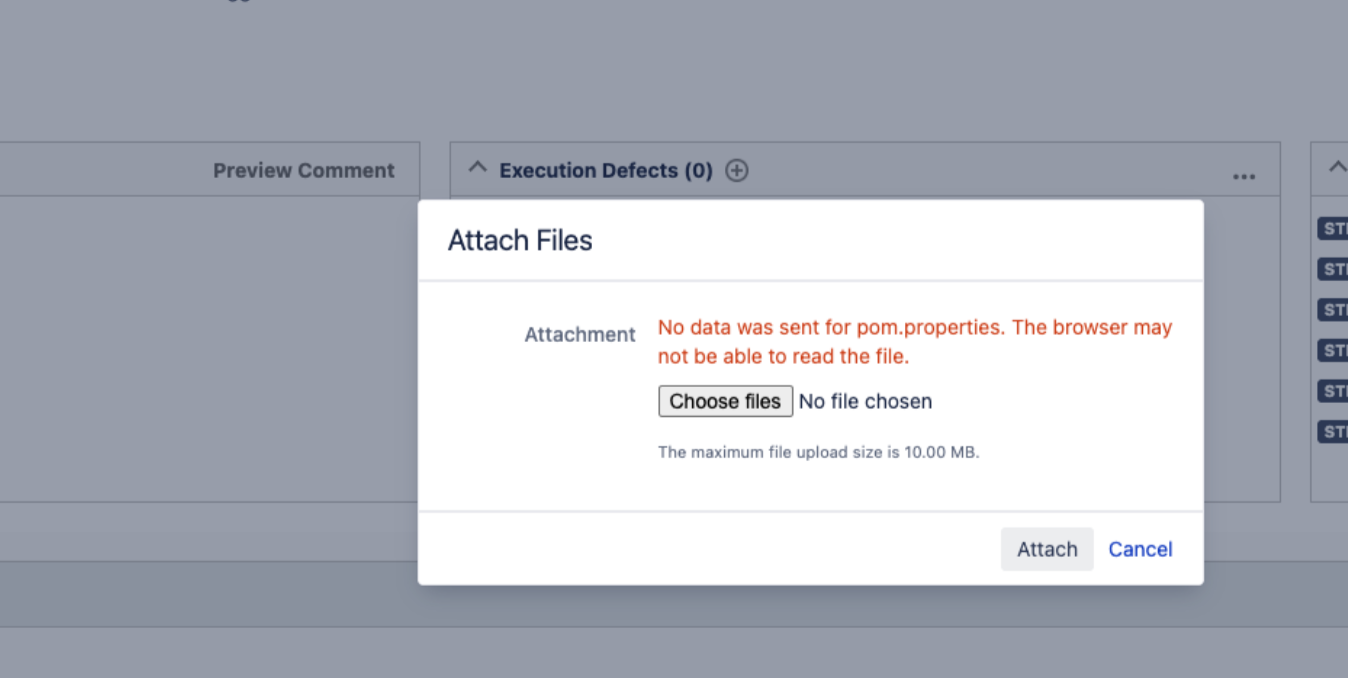Click the 'No file chosen' text
This screenshot has width=1348, height=678.
point(865,401)
